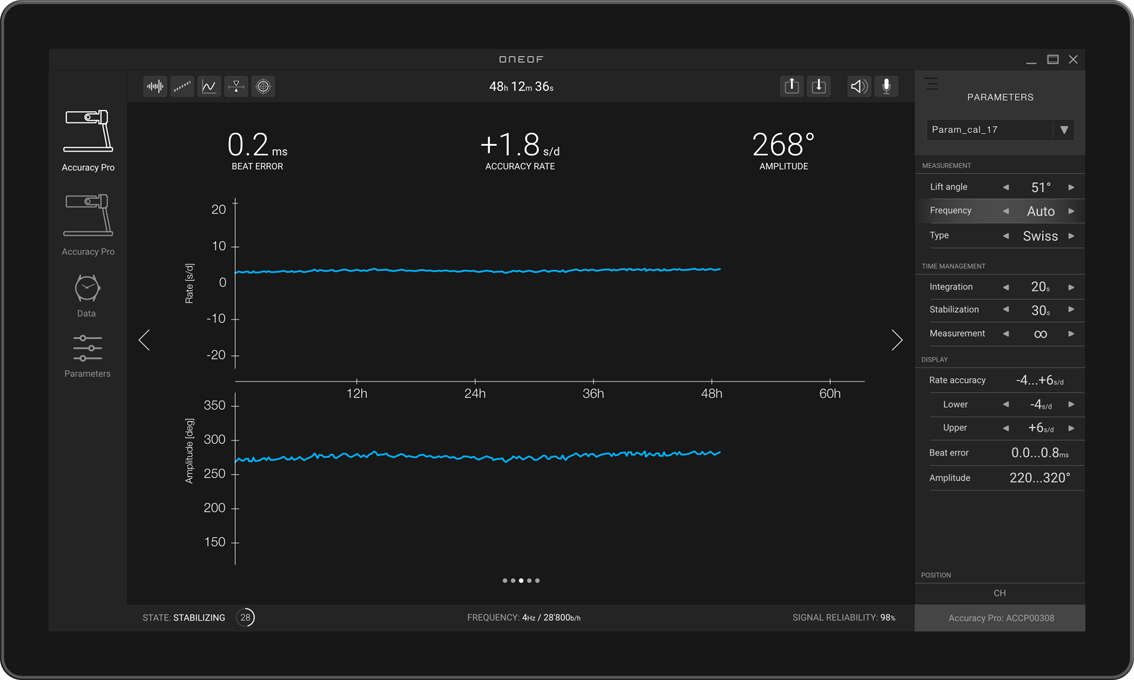Toggle the microphone input
Screen dimensions: 1134x680
(x=886, y=87)
